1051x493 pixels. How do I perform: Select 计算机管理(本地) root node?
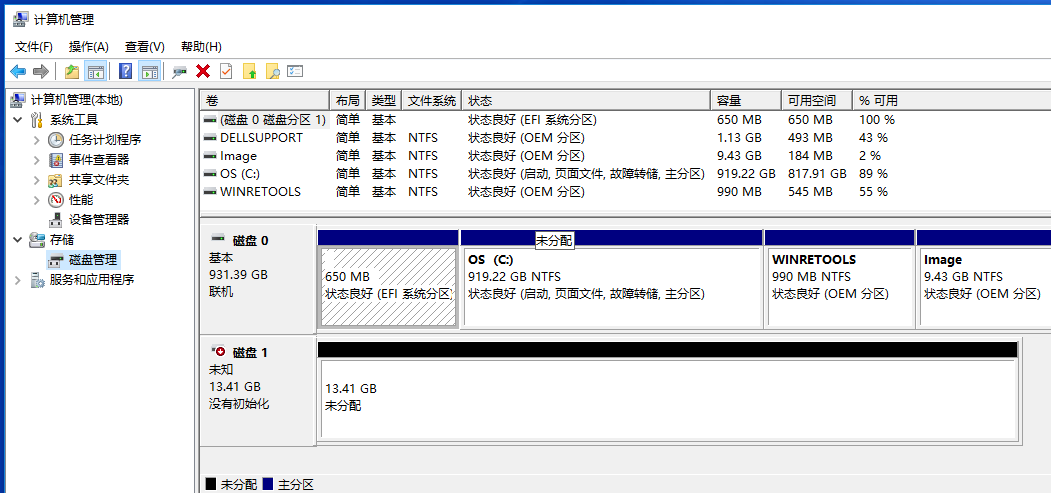tap(76, 100)
